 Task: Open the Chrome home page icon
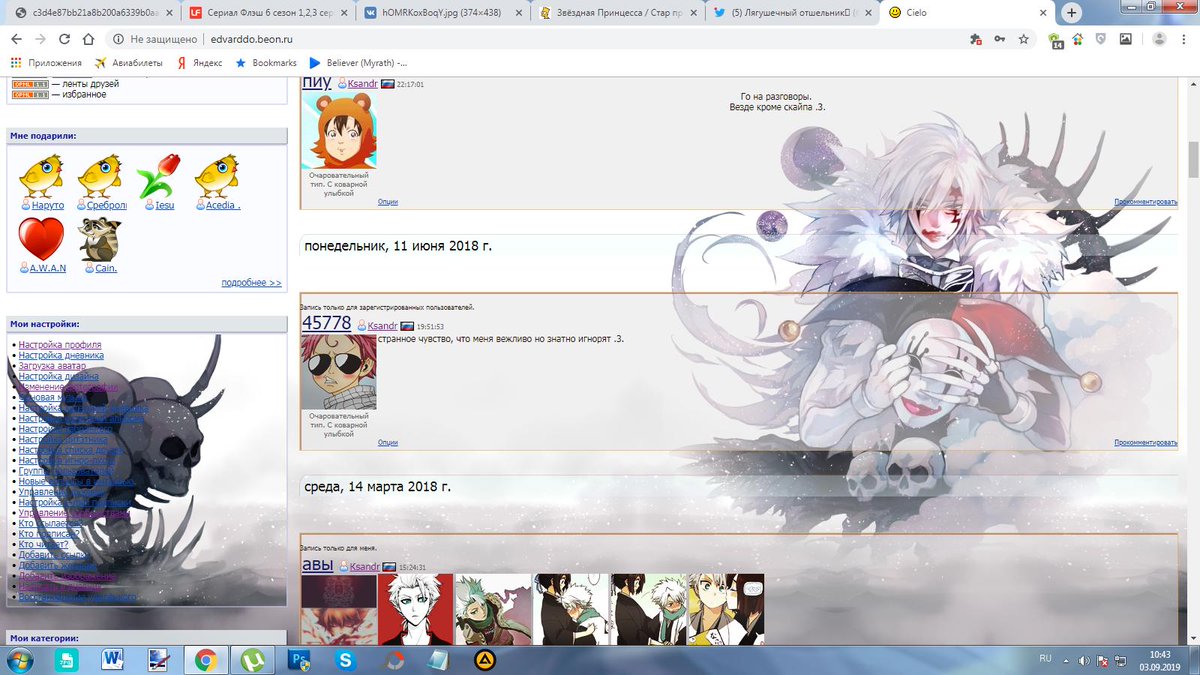coord(88,39)
